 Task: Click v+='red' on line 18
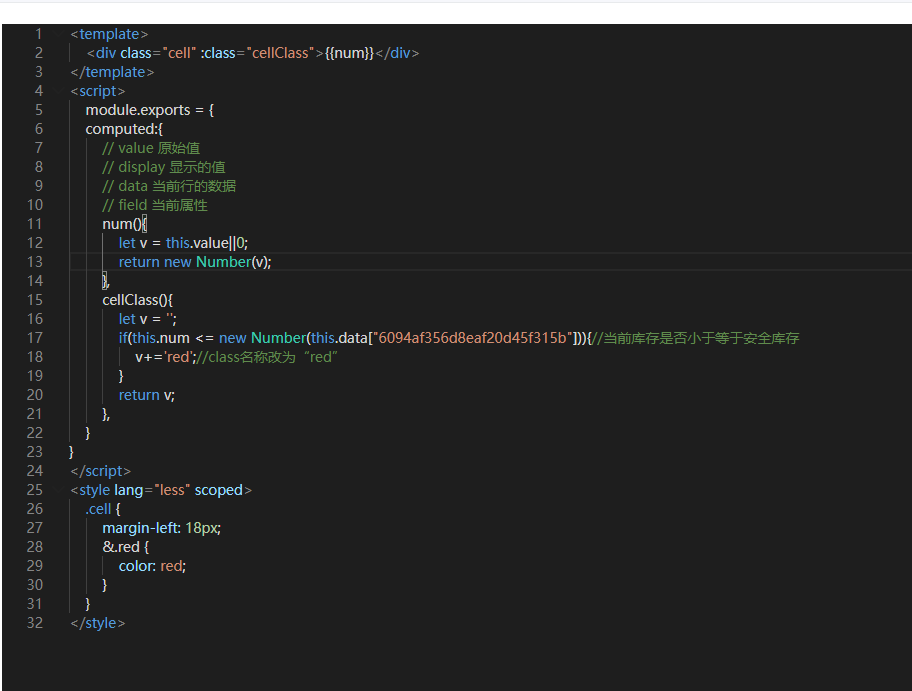pyautogui.click(x=162, y=357)
